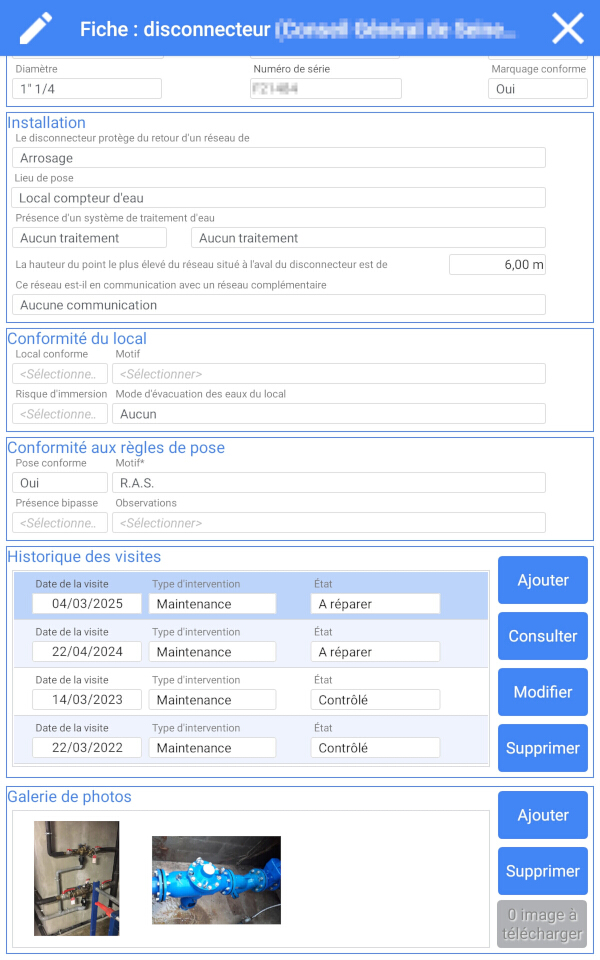Click the Modifier button
The image size is (600, 960).
point(542,692)
